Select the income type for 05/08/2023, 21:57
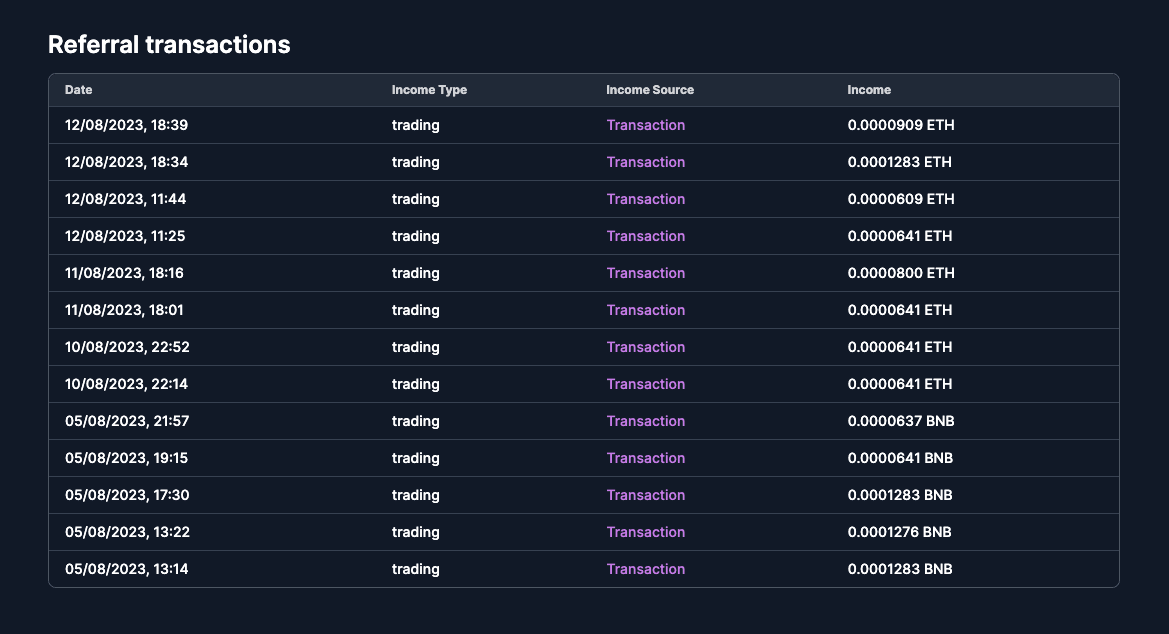The image size is (1169, 634). pos(416,421)
